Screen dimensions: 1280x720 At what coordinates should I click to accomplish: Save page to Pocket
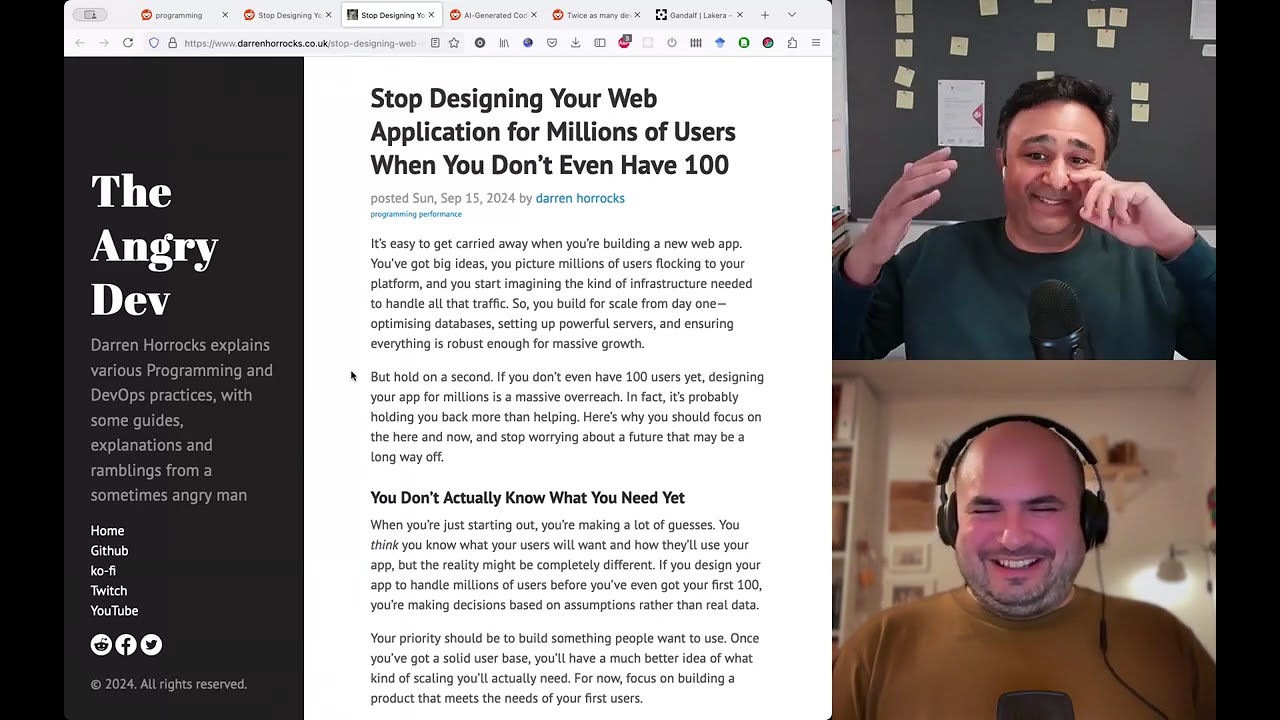pos(552,43)
